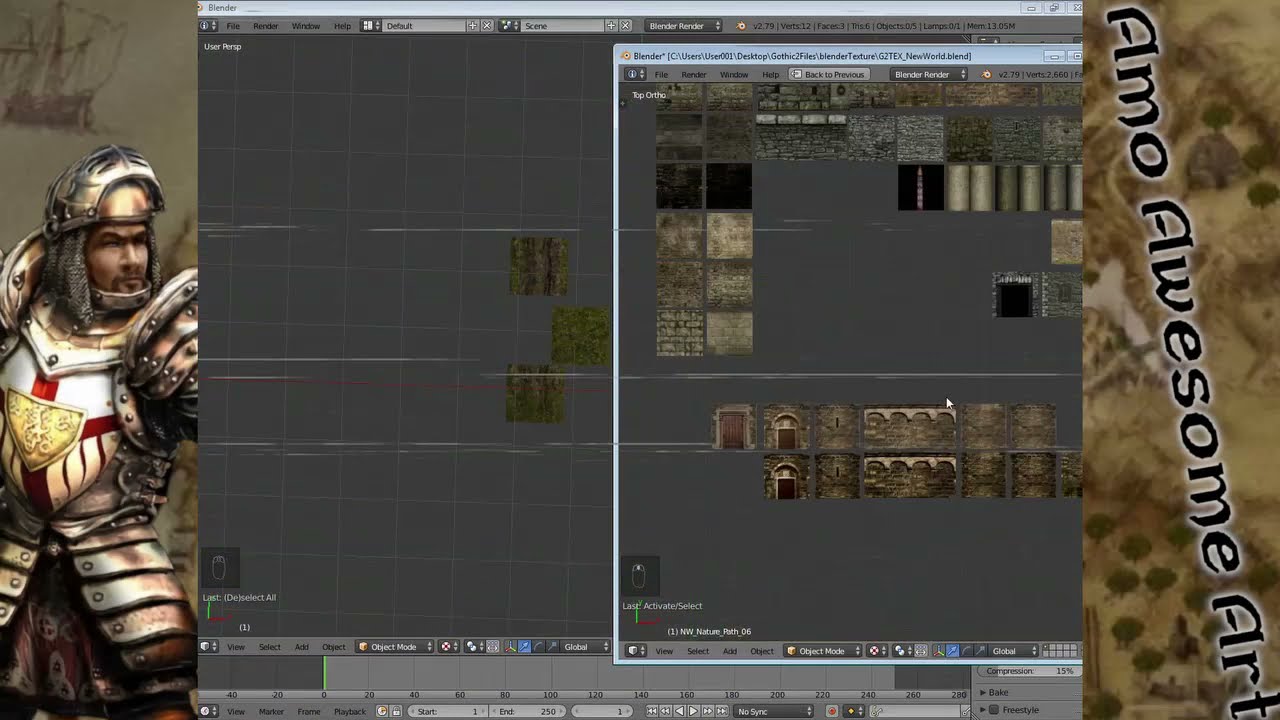This screenshot has width=1280, height=720.
Task: Open the Object menu in the front window header
Action: 762,651
